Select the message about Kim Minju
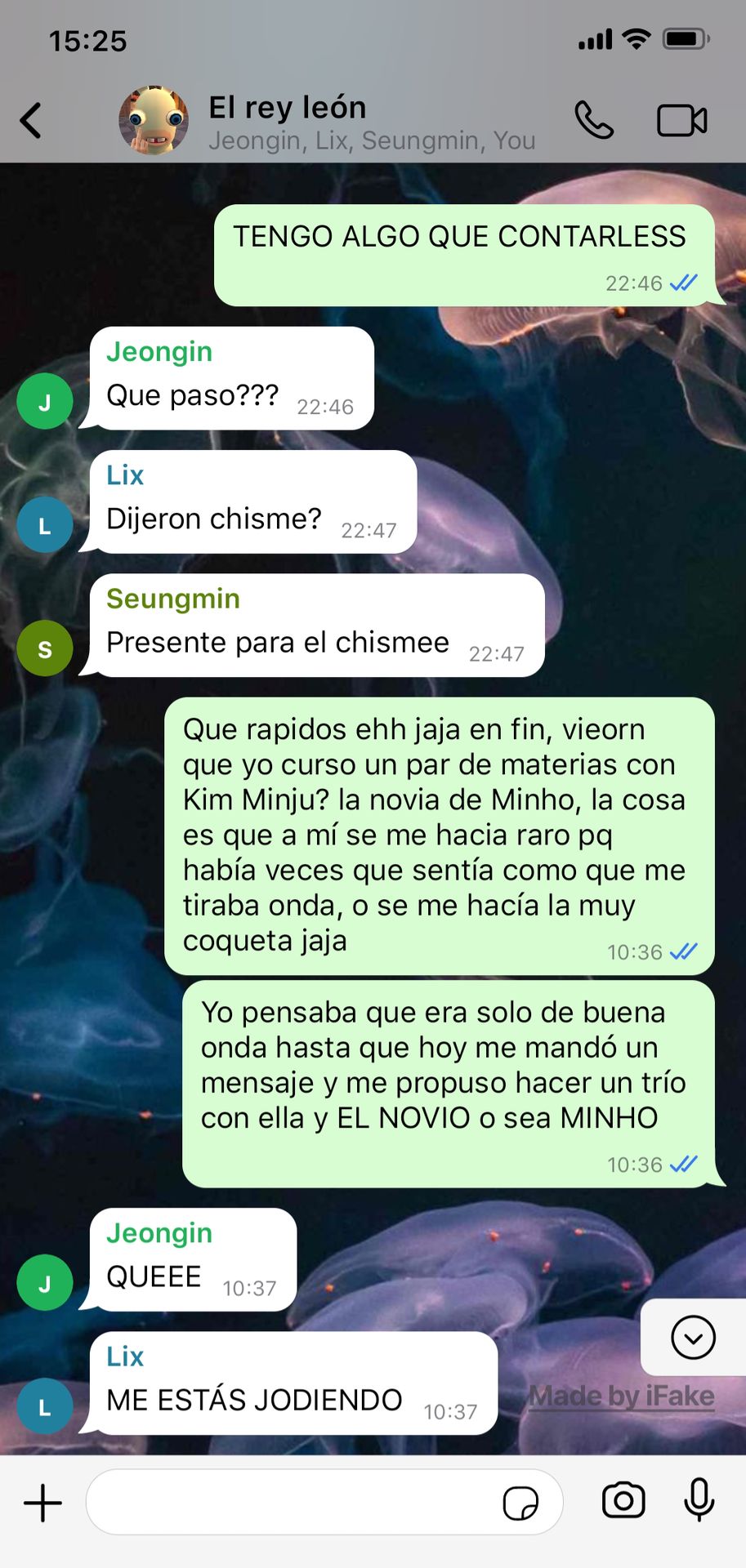The width and height of the screenshot is (746, 1568). pyautogui.click(x=440, y=836)
